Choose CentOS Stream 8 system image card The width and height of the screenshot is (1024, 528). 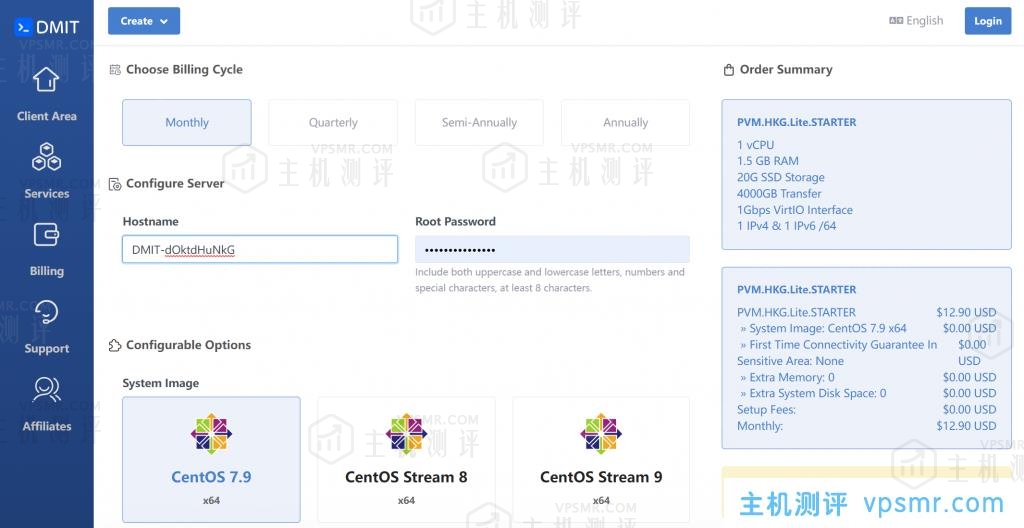(x=406, y=459)
